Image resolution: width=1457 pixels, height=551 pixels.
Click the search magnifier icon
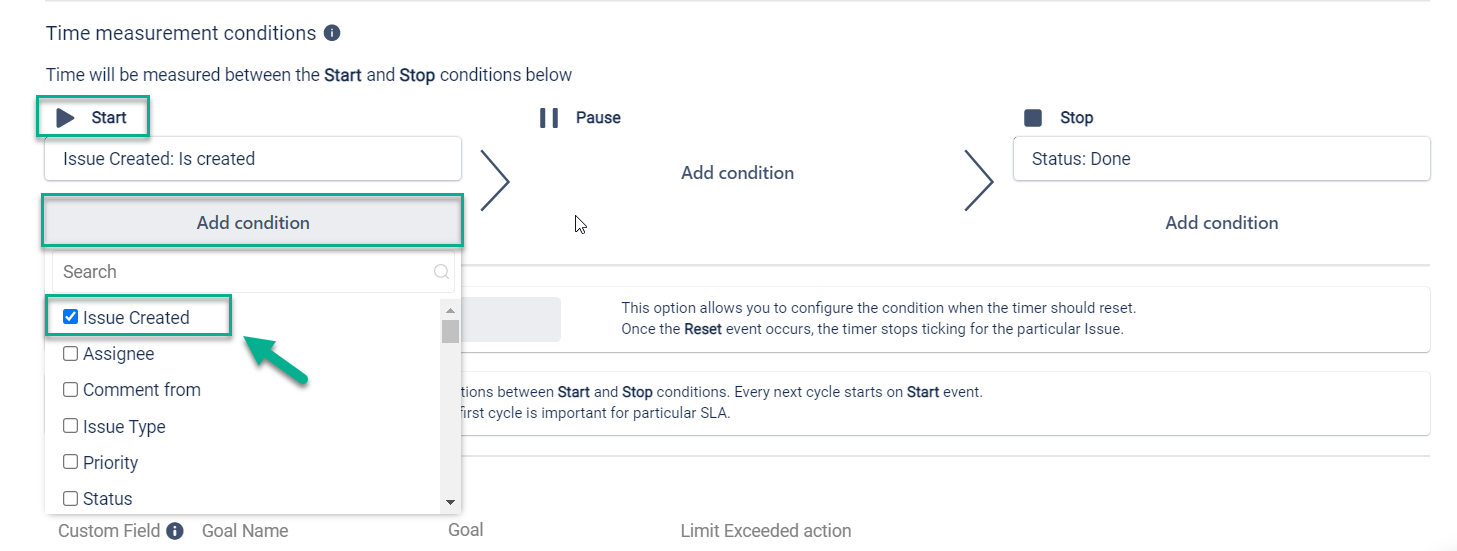click(441, 272)
